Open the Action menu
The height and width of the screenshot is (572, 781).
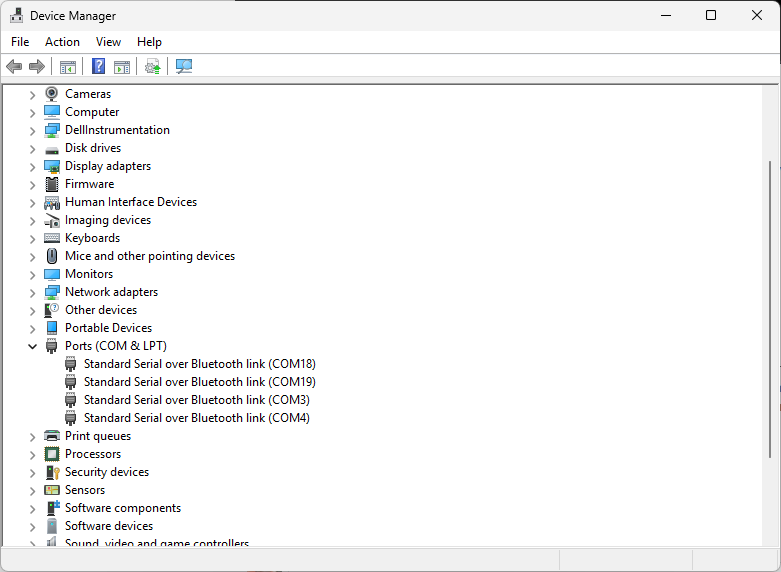pyautogui.click(x=62, y=42)
